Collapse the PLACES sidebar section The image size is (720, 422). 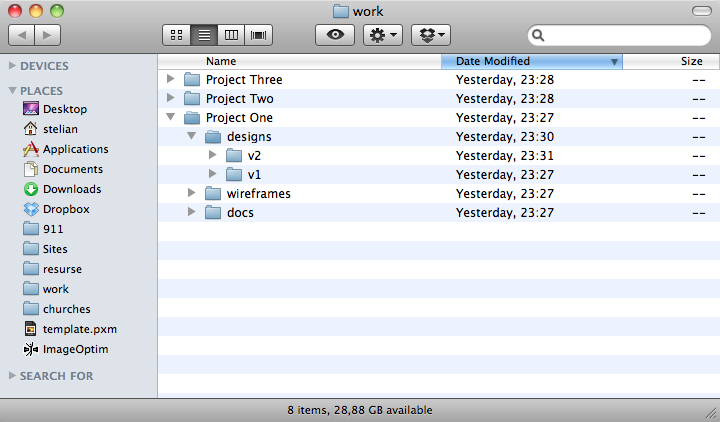coord(12,90)
